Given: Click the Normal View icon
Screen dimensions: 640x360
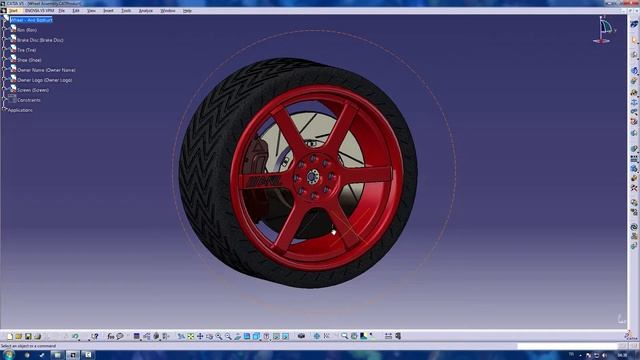Looking at the screenshot, I should 238,336.
